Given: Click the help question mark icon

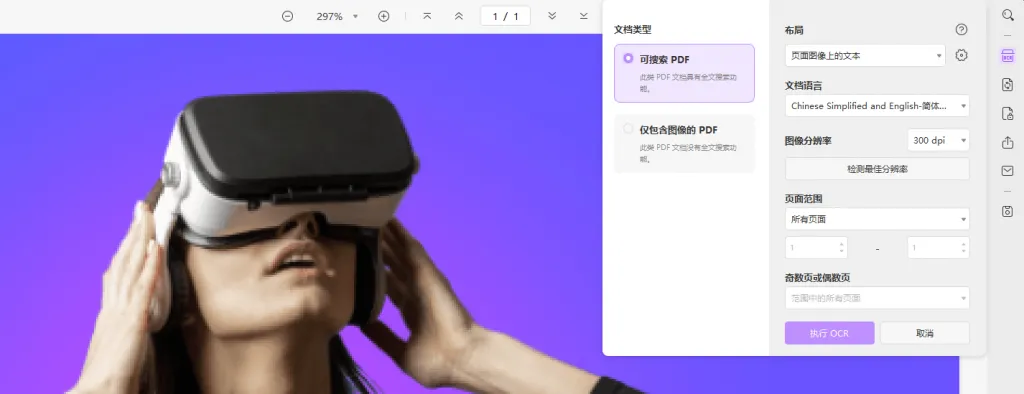Looking at the screenshot, I should click(961, 29).
